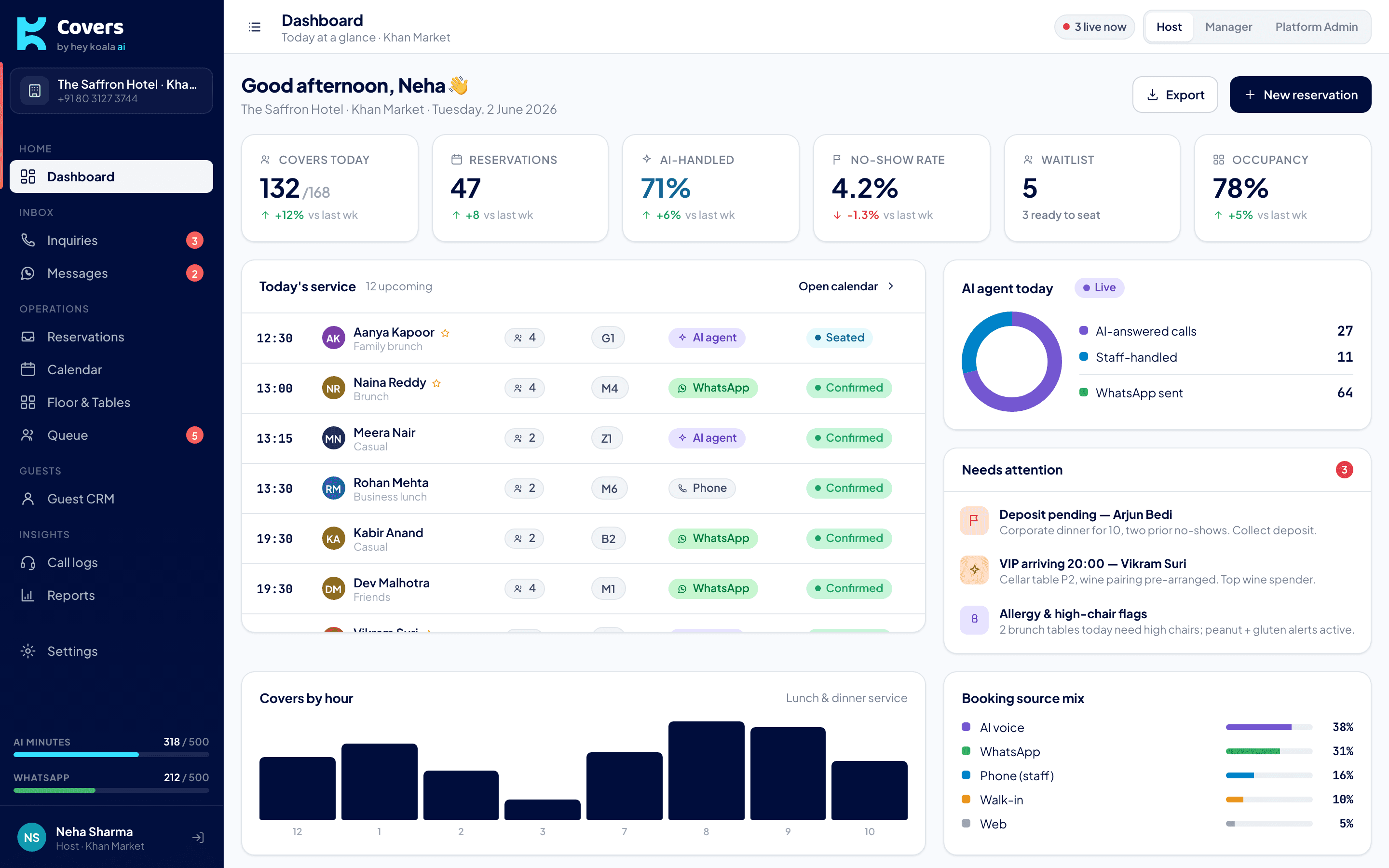Click the purple AI-answered calls legend swatch
Screen dimensions: 1389x868
1084,331
